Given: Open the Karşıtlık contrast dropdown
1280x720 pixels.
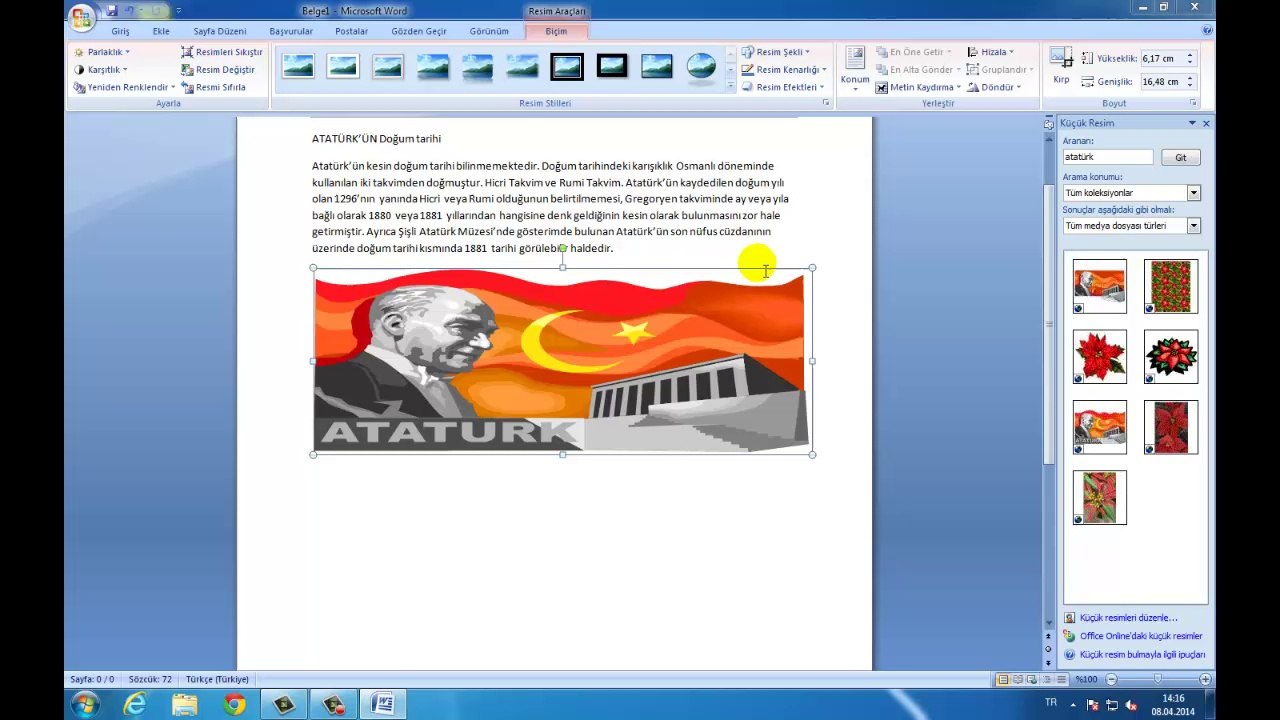Looking at the screenshot, I should 100,70.
